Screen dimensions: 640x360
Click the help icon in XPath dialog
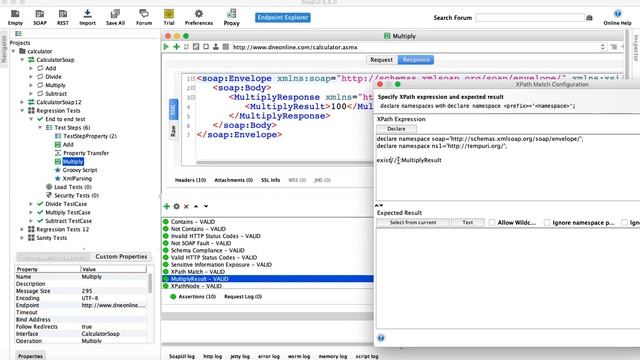381,338
